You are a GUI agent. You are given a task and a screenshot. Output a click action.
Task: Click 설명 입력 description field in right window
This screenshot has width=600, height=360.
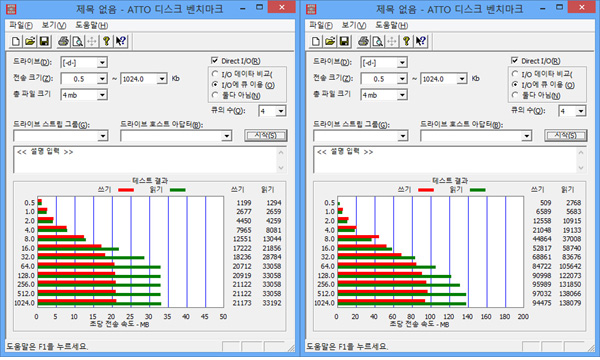445,159
